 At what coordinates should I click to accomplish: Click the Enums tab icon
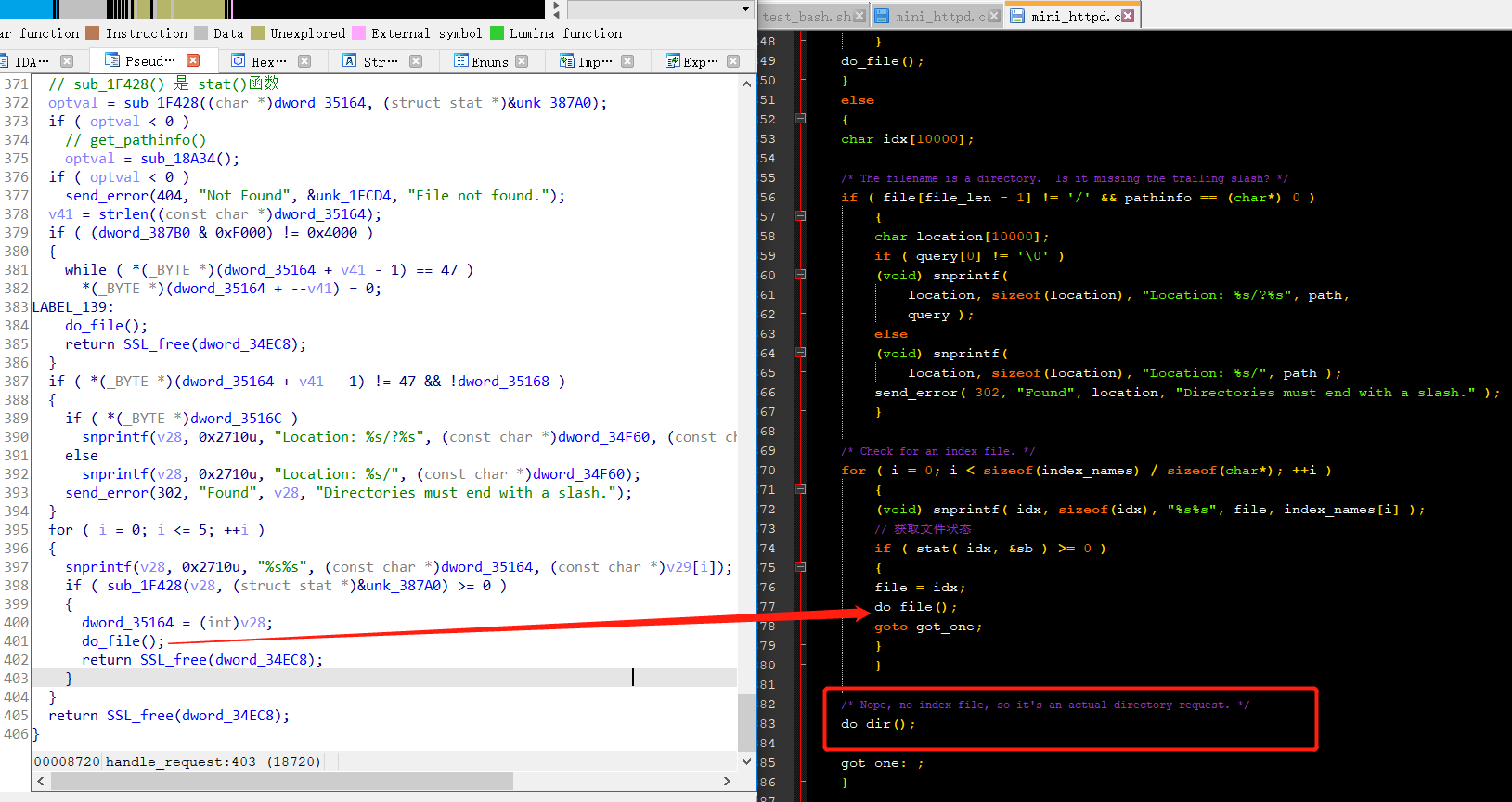[x=461, y=60]
